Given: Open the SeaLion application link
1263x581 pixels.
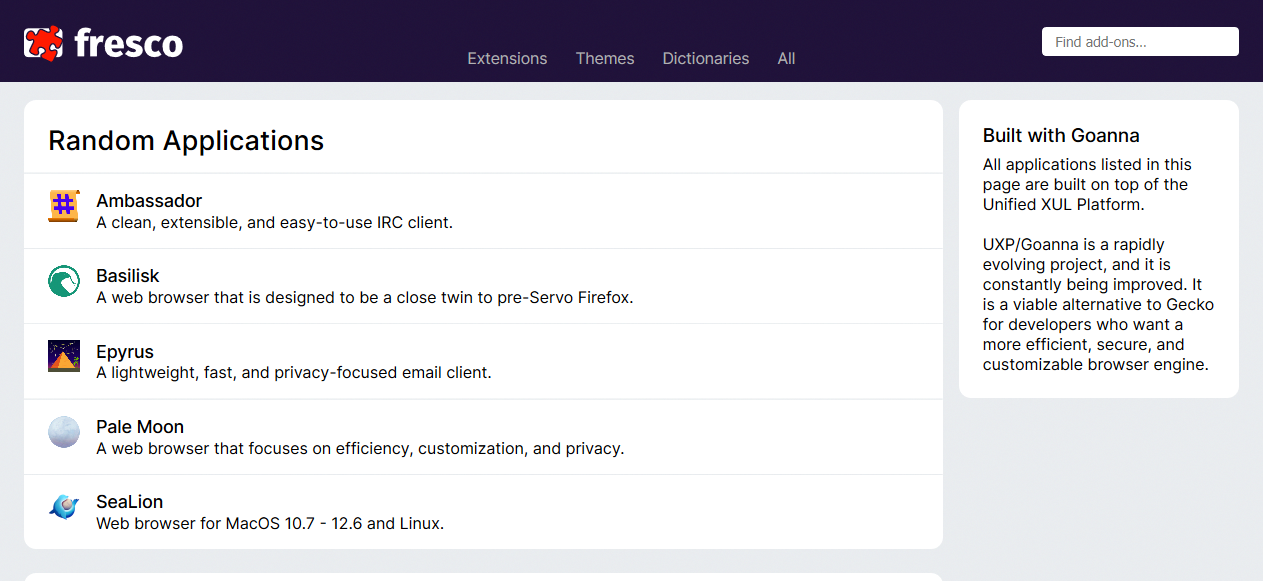Looking at the screenshot, I should [130, 501].
